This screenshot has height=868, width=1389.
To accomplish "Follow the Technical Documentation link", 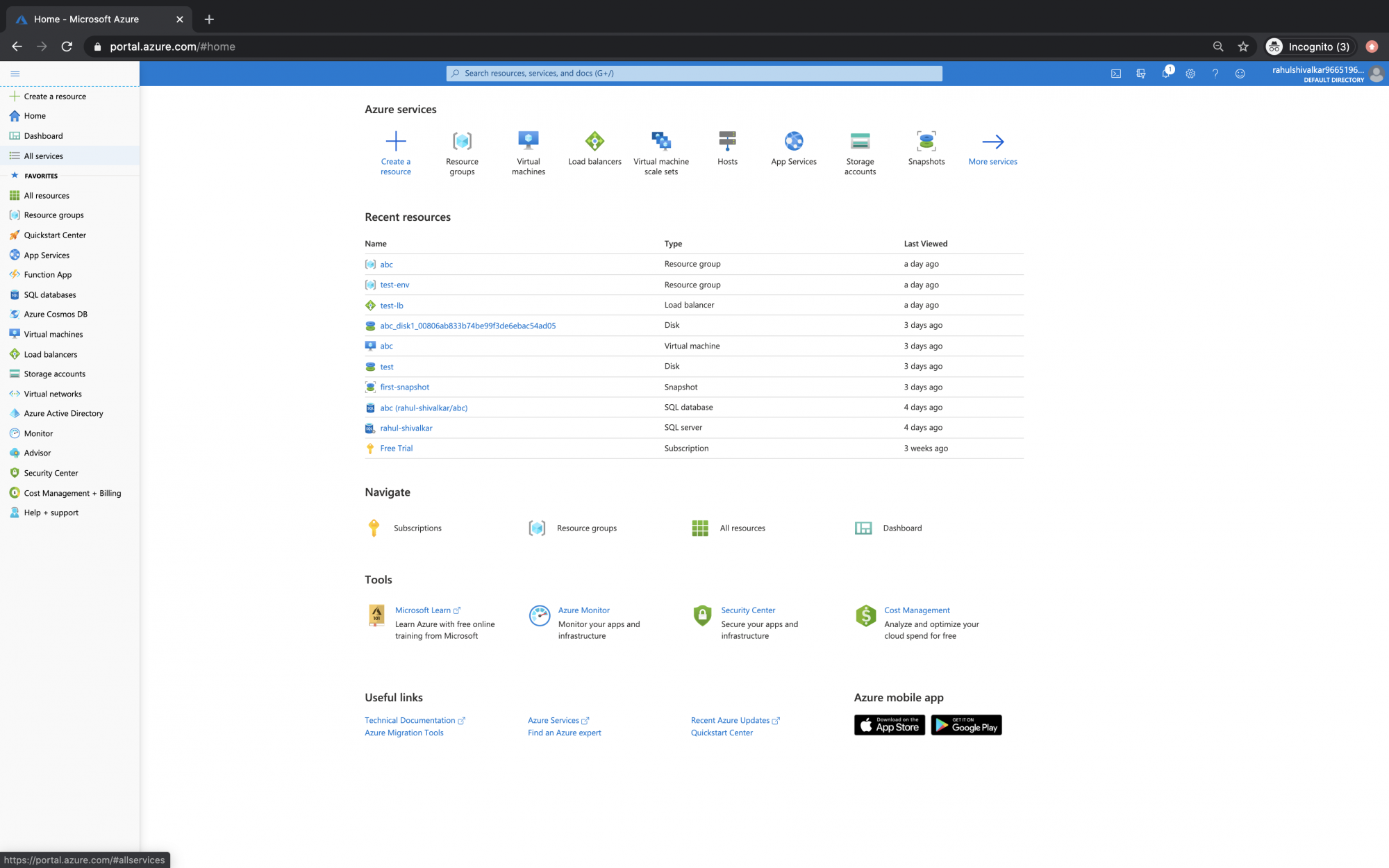I will (410, 720).
